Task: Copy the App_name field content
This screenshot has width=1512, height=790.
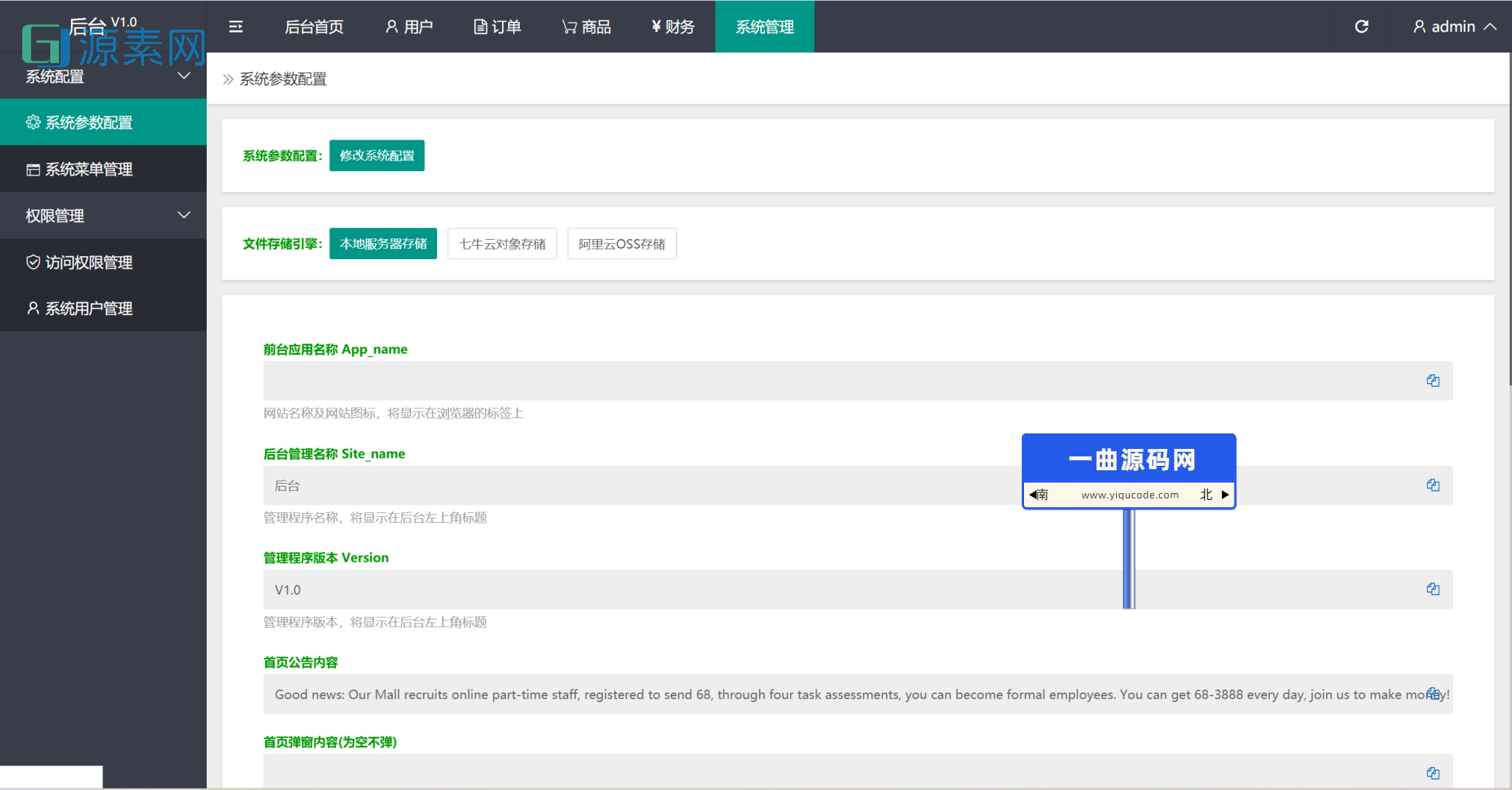Action: [1433, 380]
